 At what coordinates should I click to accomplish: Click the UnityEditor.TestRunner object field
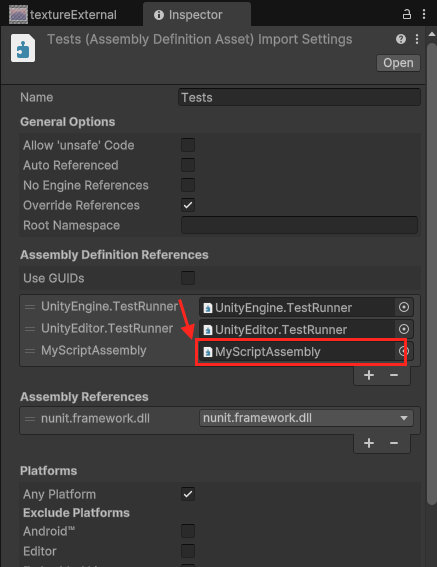(x=297, y=329)
